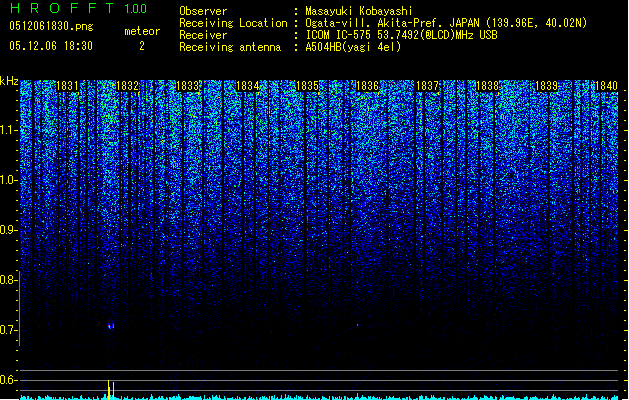
Task: Click the Receiving Location label
Action: 233,23
